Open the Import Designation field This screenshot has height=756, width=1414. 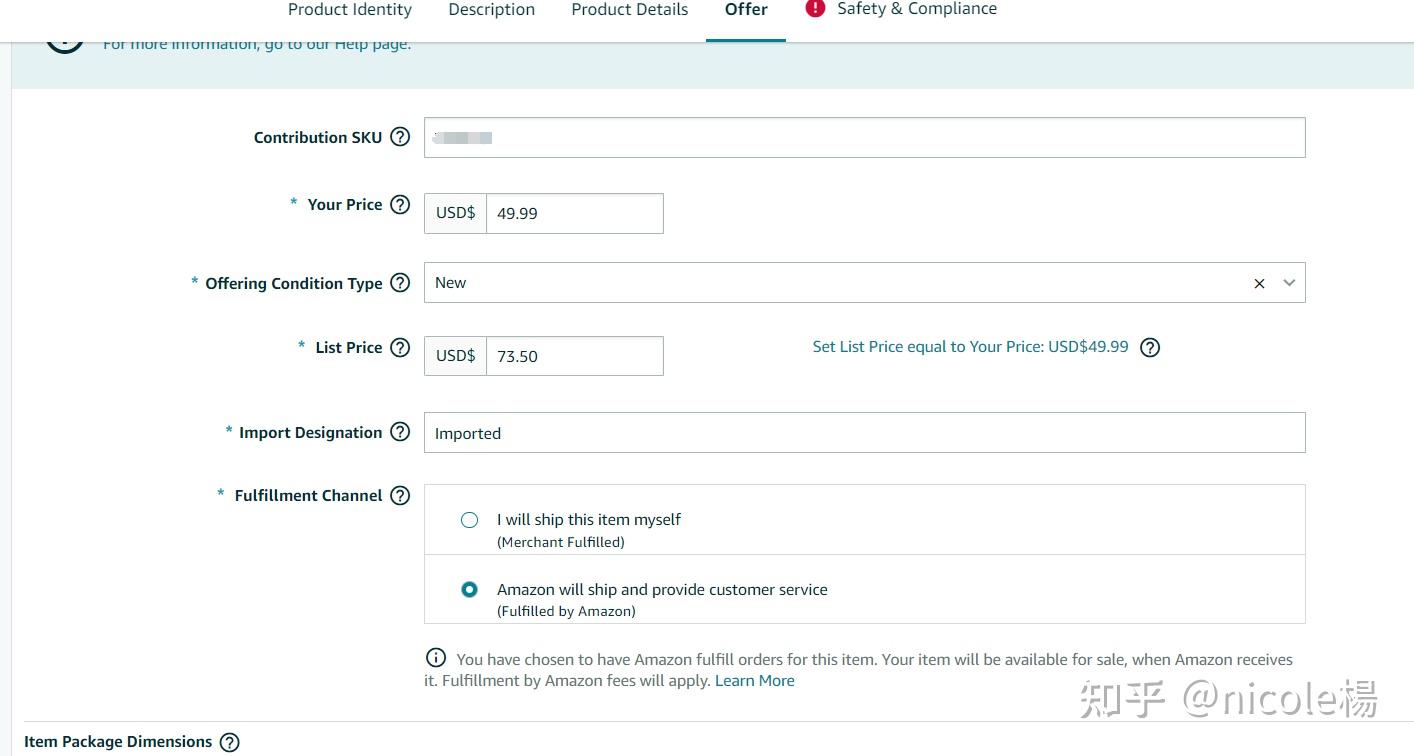[x=864, y=433]
